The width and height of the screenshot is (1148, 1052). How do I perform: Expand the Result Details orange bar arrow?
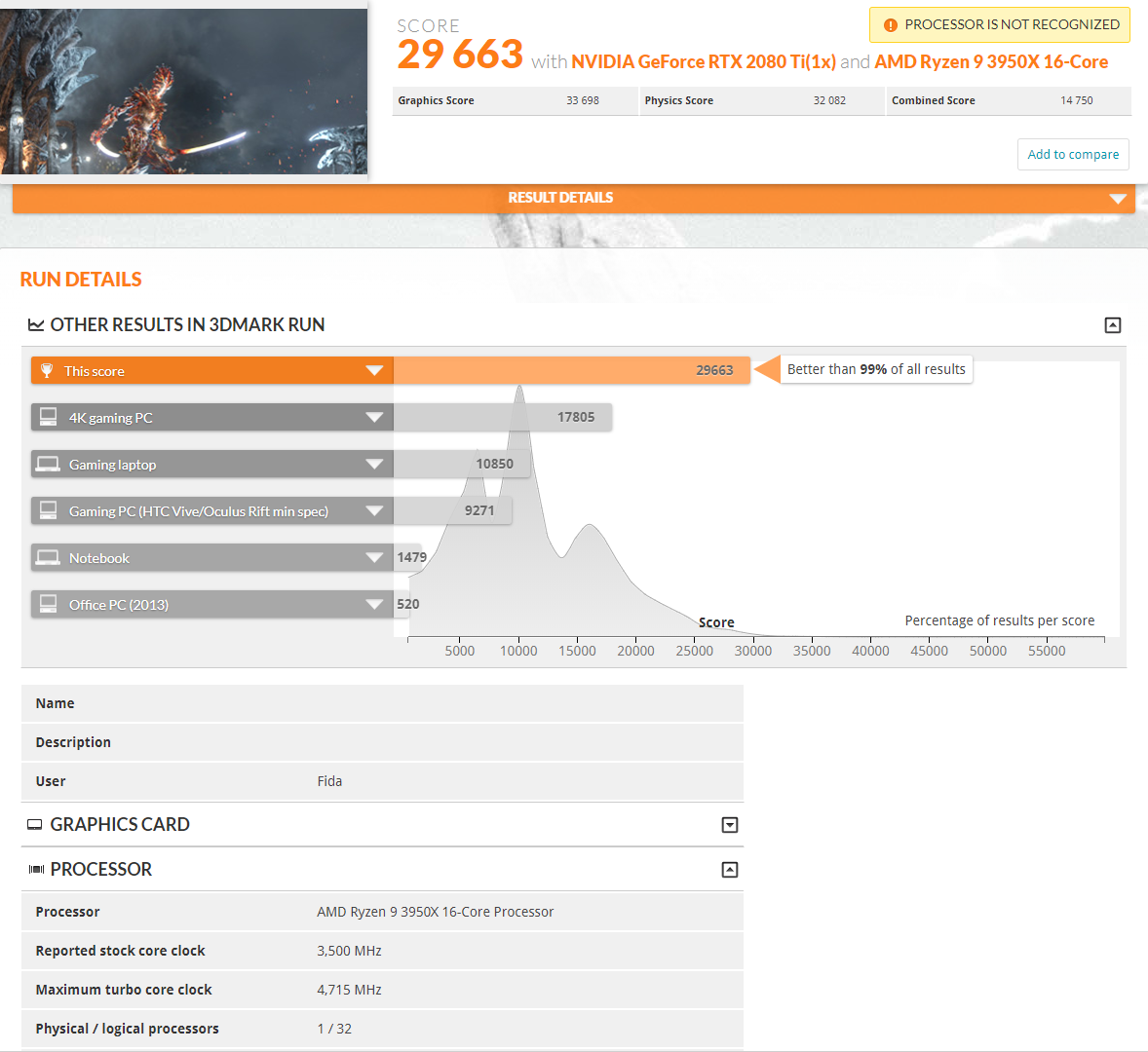(1118, 199)
